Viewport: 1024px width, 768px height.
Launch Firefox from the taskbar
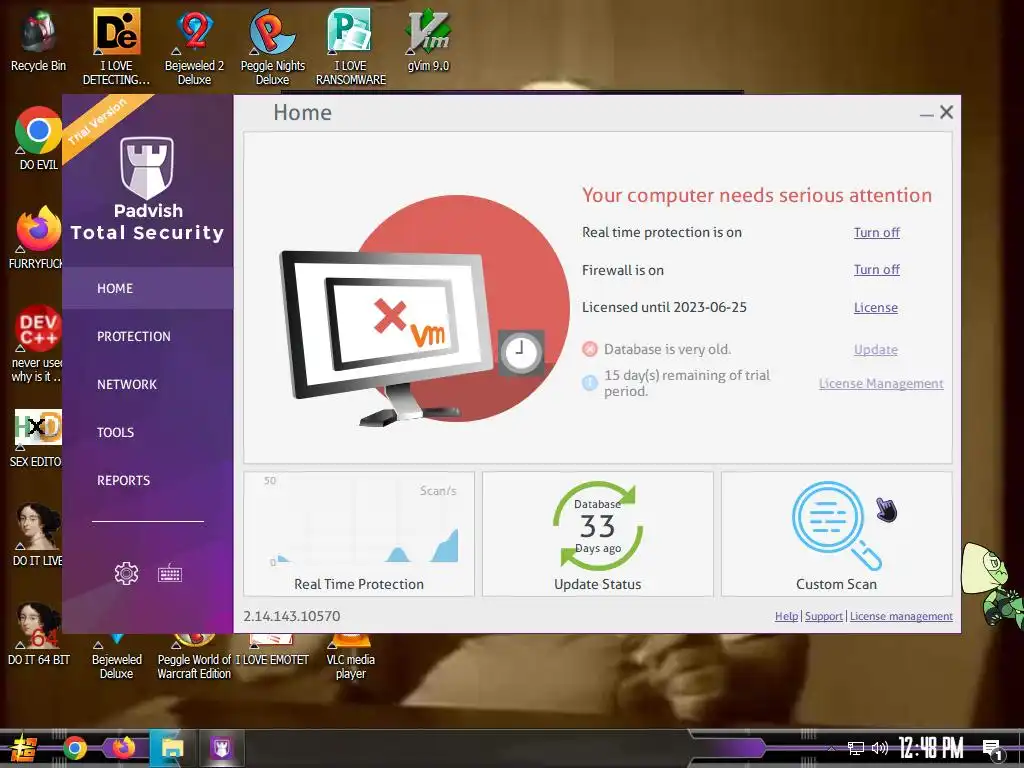(123, 748)
